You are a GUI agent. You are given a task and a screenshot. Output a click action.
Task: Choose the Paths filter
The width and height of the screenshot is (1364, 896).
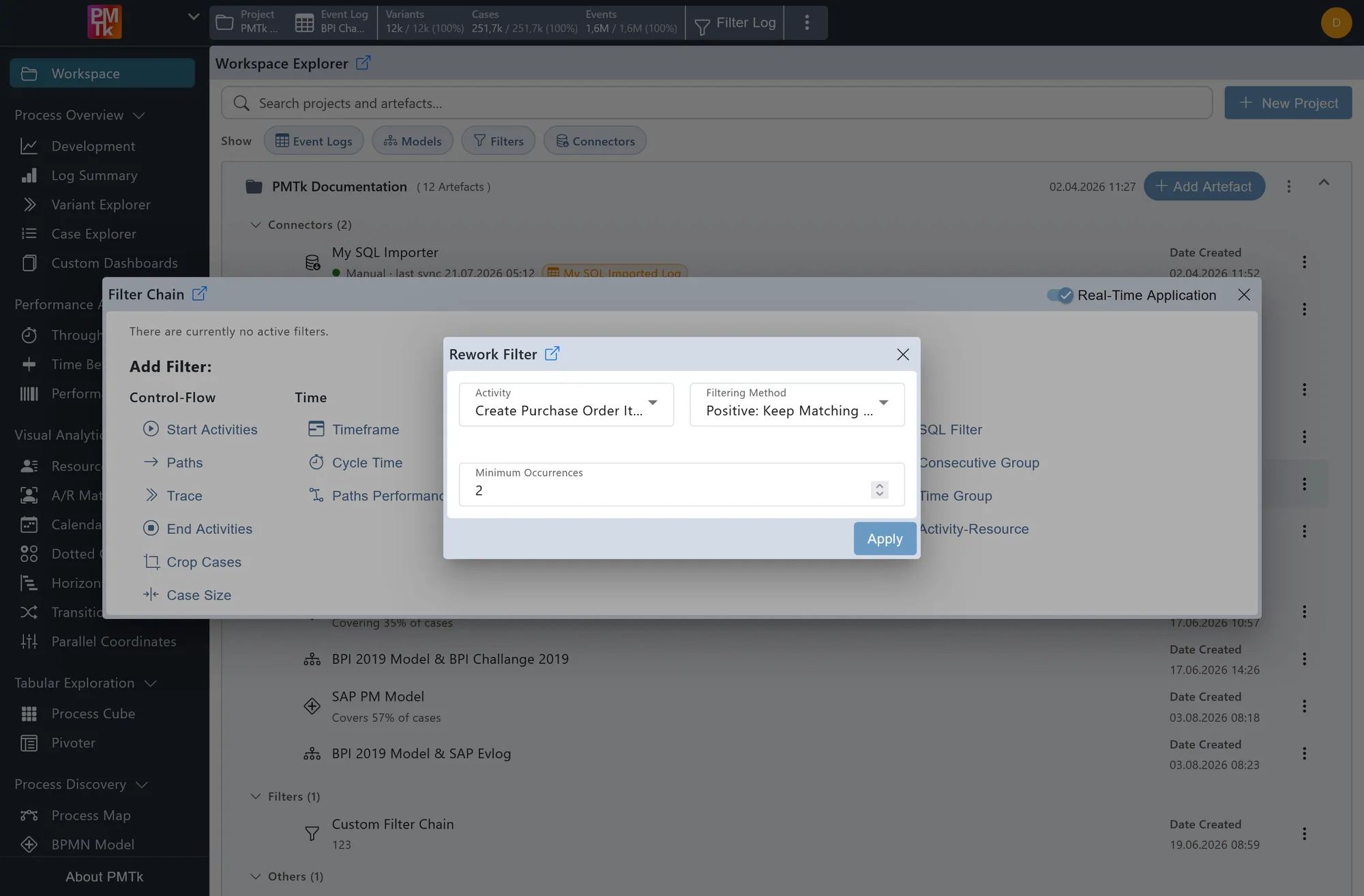173,462
